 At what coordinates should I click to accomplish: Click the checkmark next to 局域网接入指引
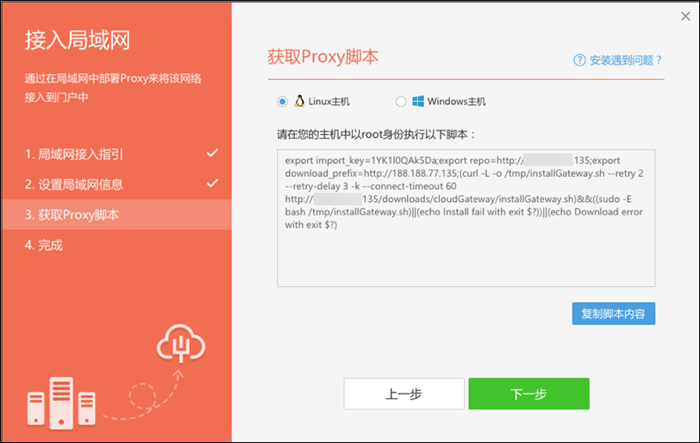coord(212,153)
